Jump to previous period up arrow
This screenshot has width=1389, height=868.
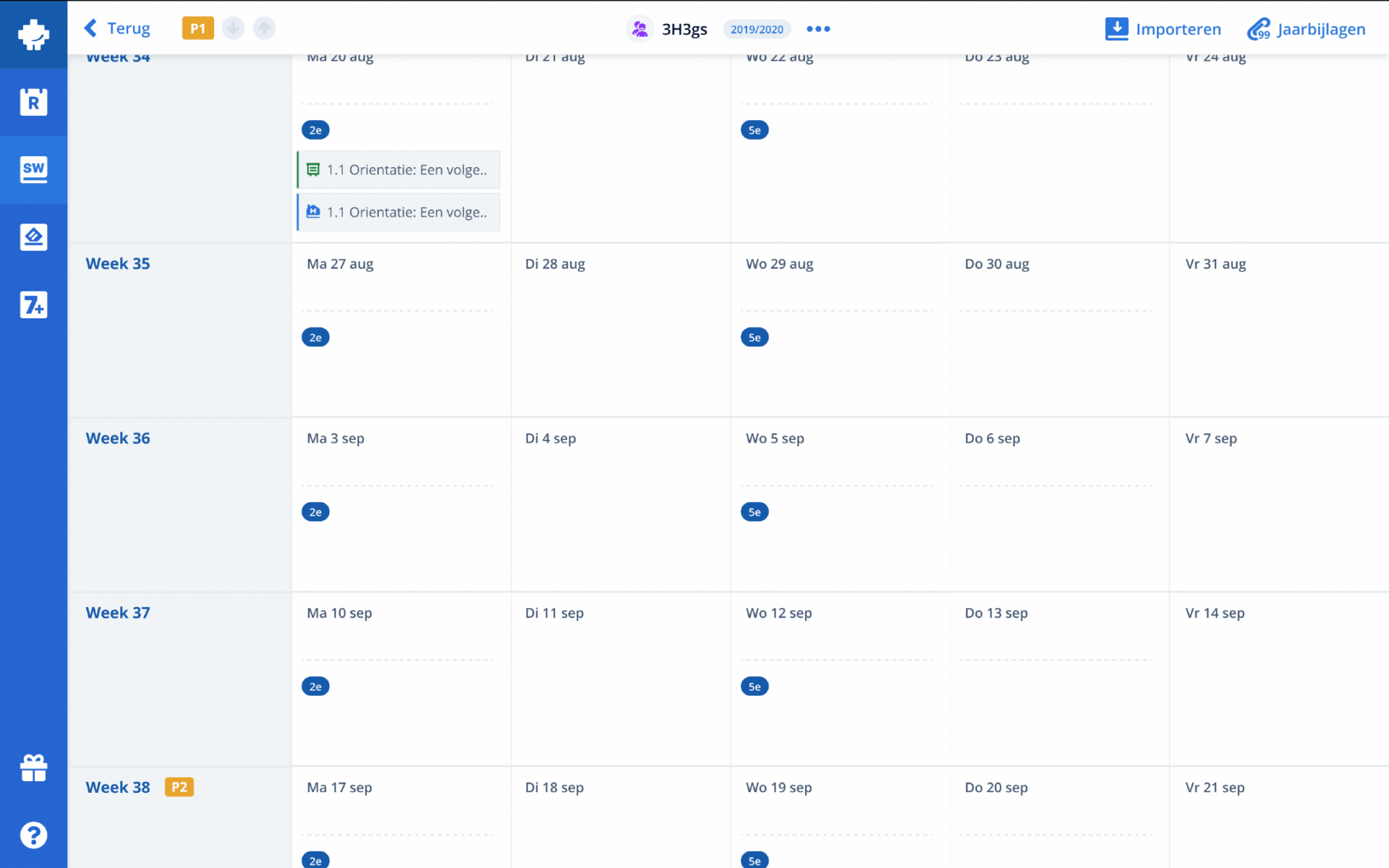[264, 28]
